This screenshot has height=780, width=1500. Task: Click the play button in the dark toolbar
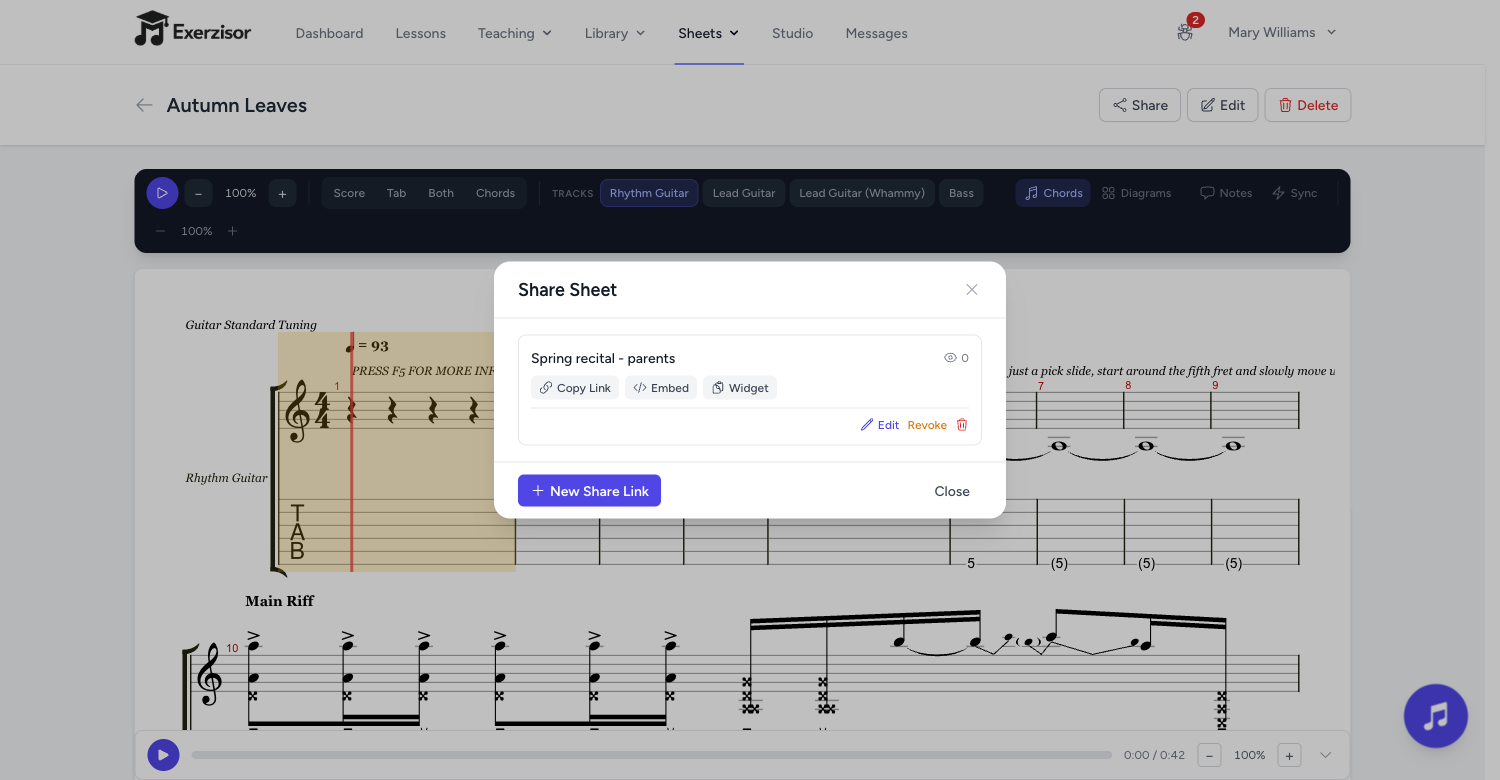click(x=163, y=193)
